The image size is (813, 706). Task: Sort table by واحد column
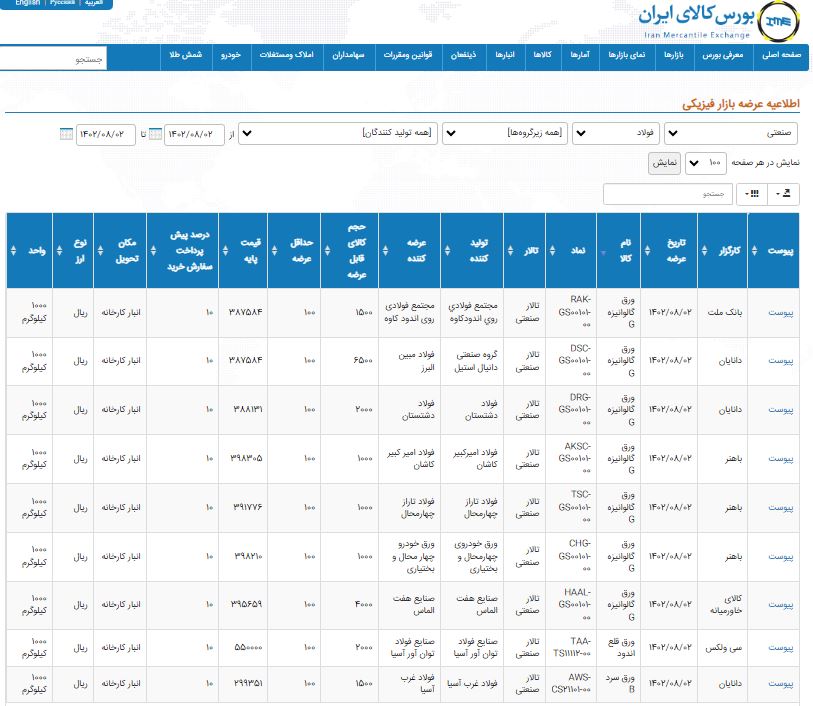[x=30, y=250]
